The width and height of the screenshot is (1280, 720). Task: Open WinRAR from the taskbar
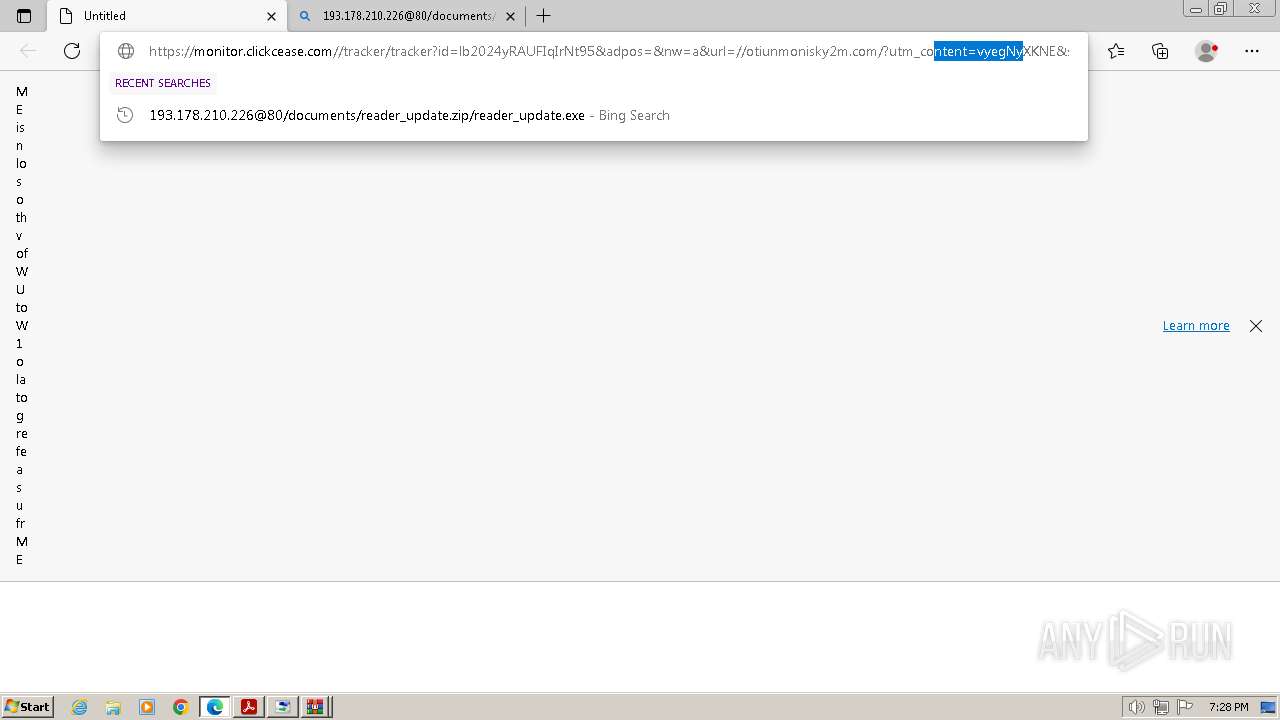point(317,707)
